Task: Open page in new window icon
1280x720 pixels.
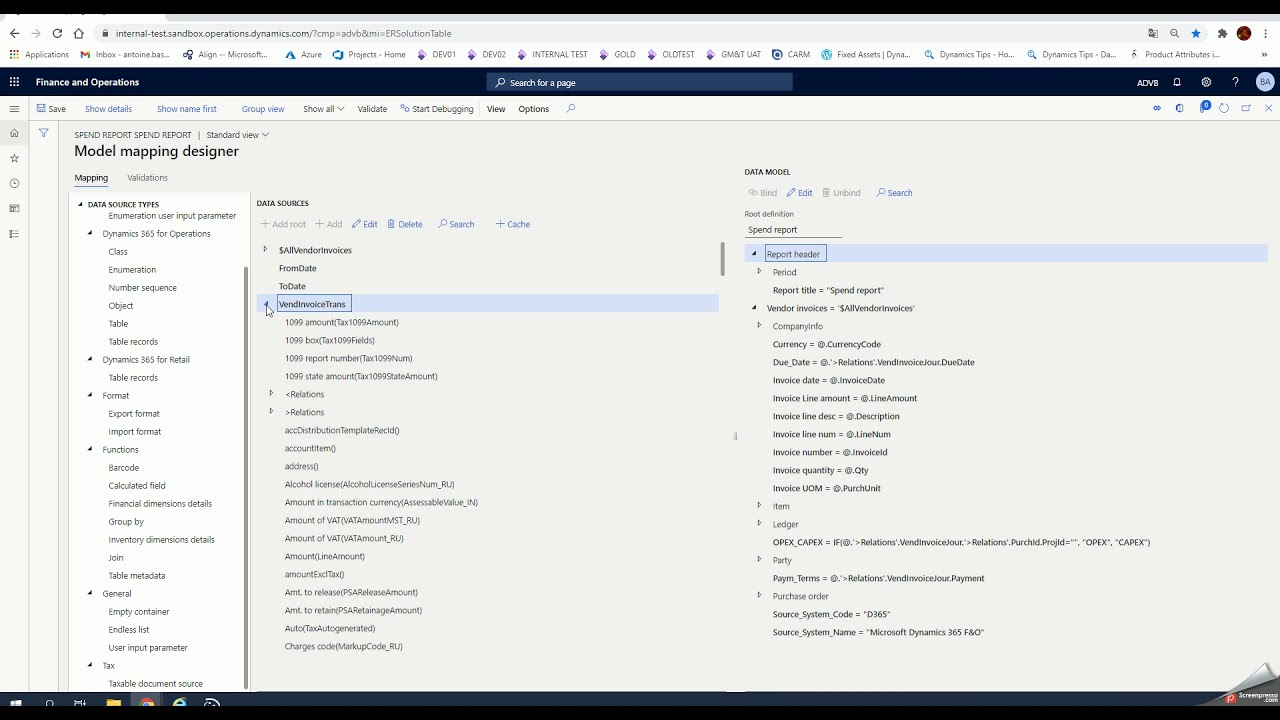Action: pyautogui.click(x=1246, y=108)
